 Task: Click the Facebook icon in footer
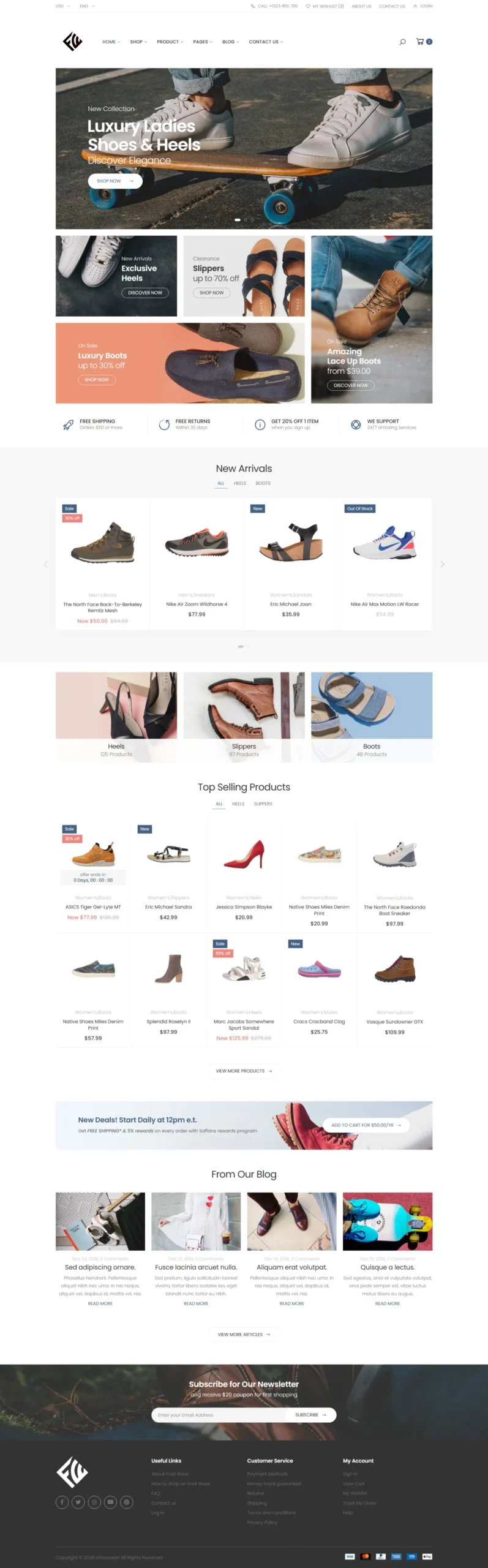click(x=62, y=1502)
